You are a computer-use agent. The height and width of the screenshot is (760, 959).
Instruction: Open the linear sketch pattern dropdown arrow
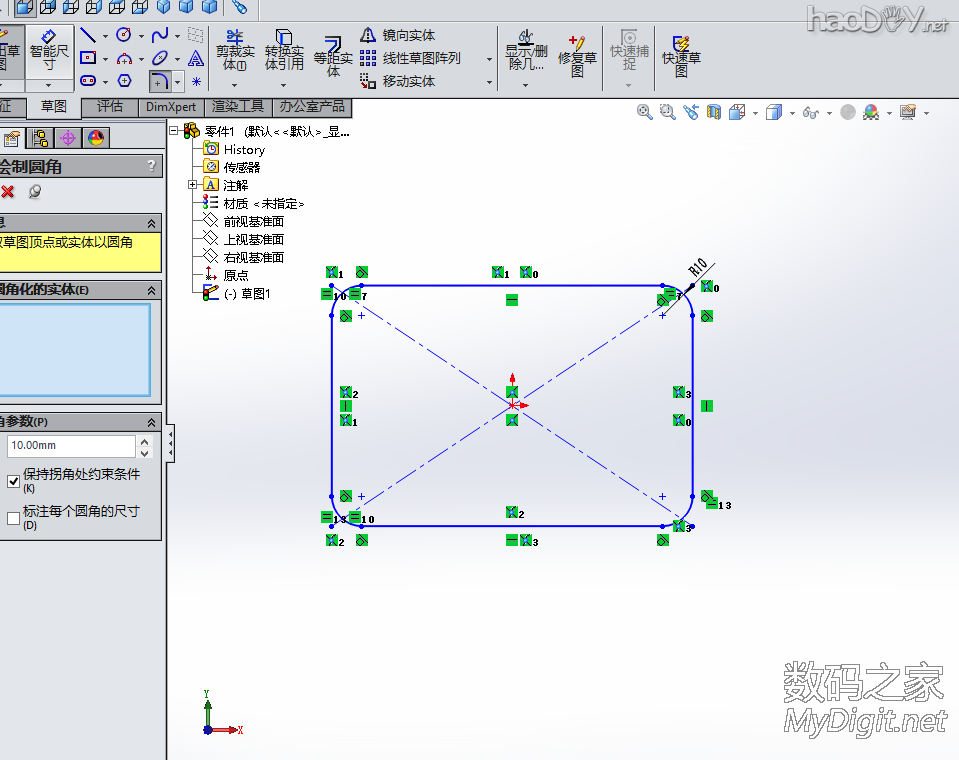click(x=490, y=59)
